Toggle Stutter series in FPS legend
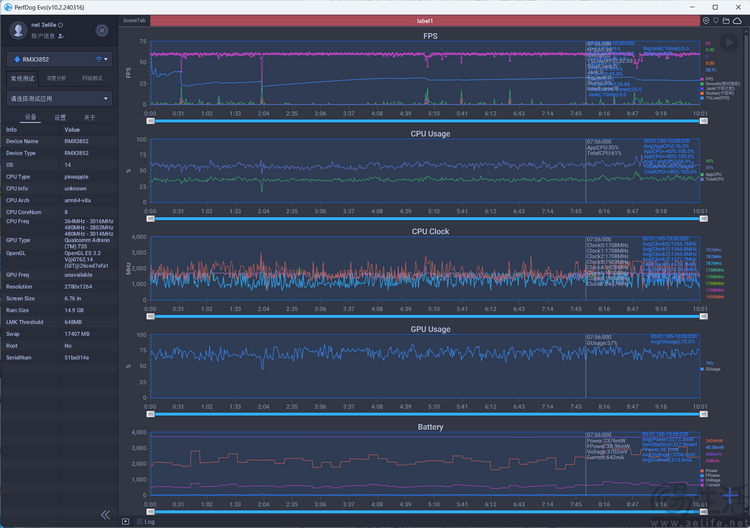 click(717, 93)
